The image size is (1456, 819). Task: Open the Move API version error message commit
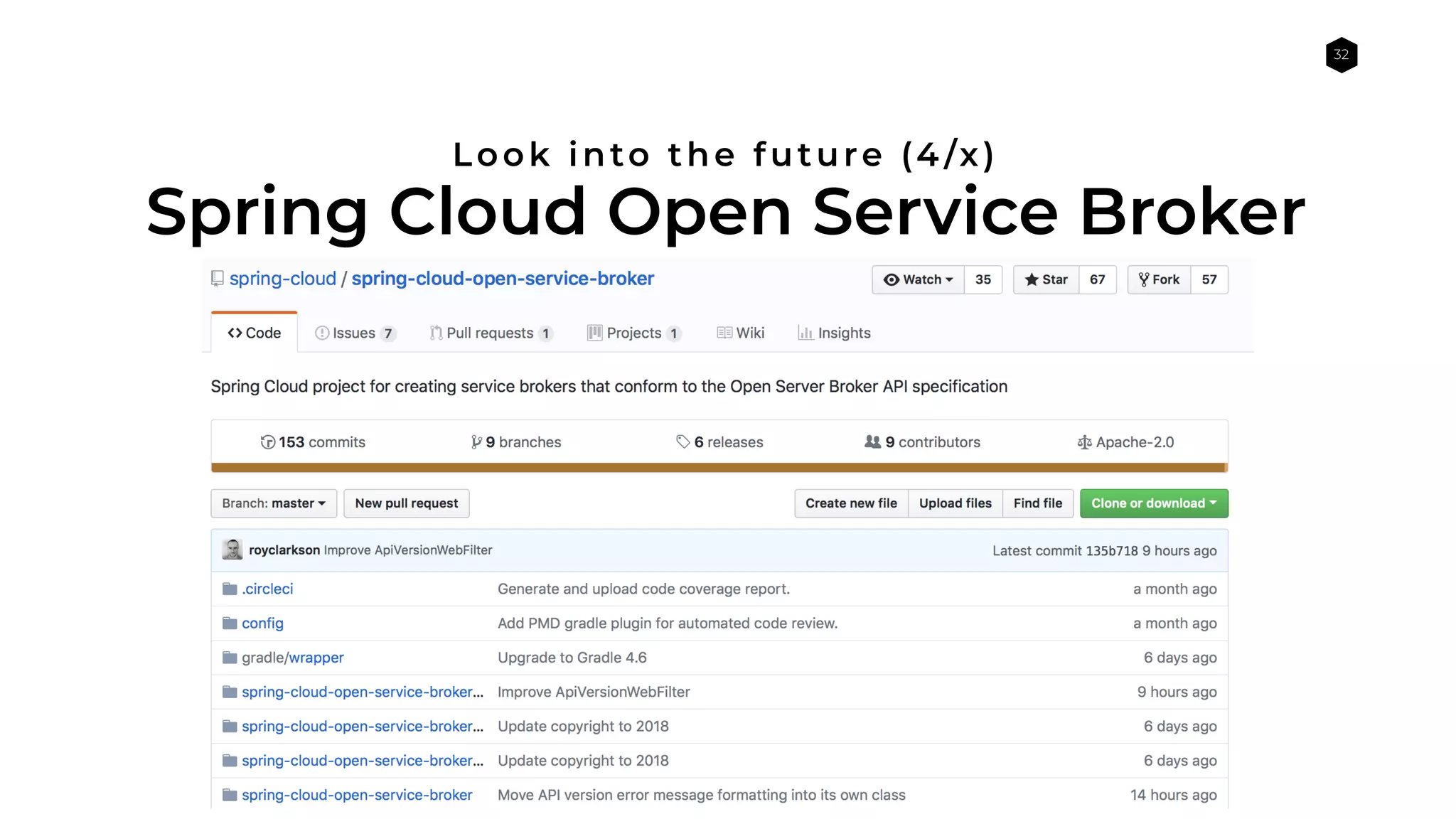(x=702, y=795)
